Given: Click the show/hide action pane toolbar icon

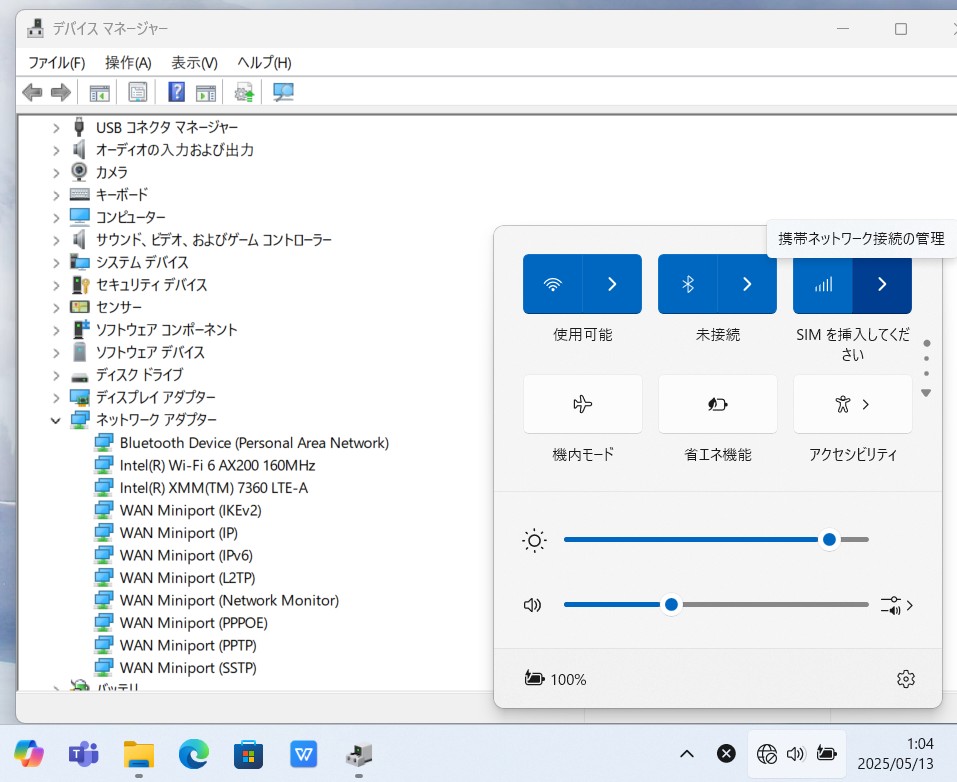Looking at the screenshot, I should click(x=206, y=93).
